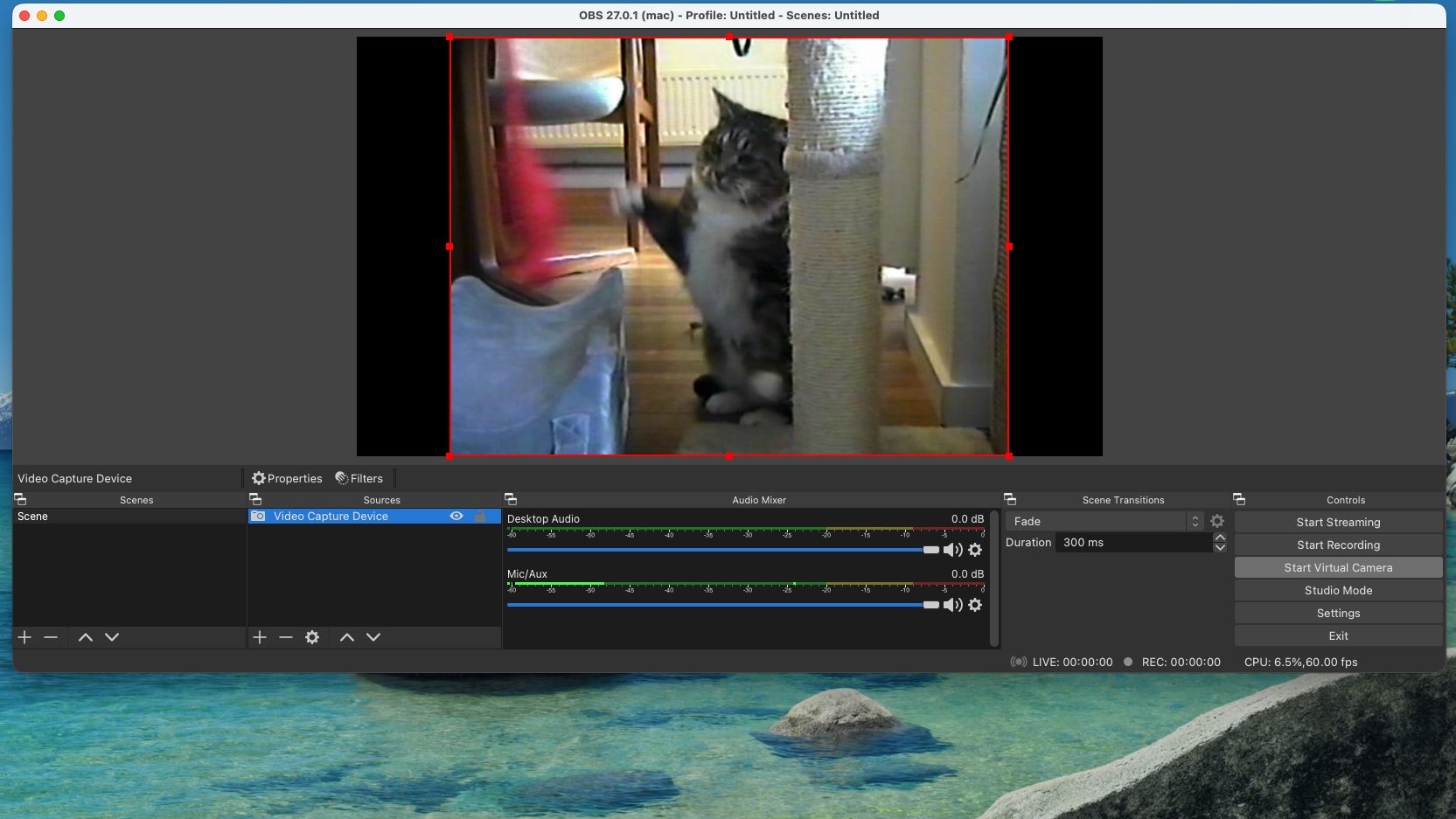Add a new source with plus icon
This screenshot has height=819, width=1456.
pos(260,637)
